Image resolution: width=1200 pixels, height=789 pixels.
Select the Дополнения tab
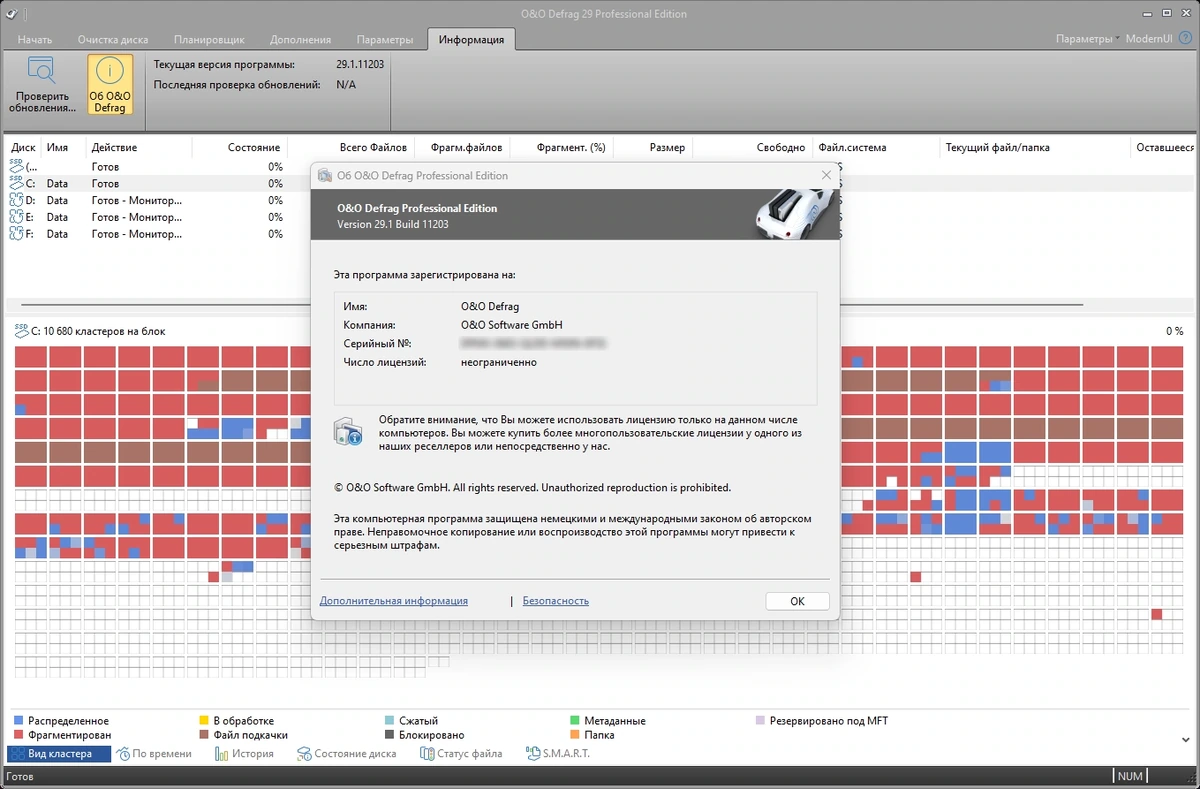pos(300,40)
